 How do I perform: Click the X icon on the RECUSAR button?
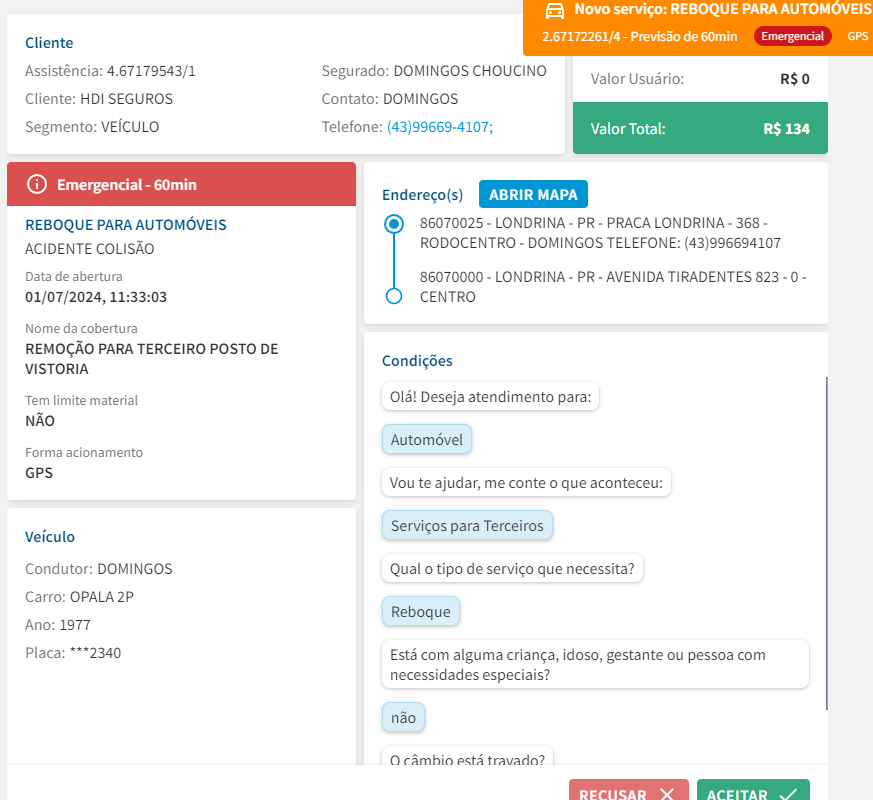[667, 794]
